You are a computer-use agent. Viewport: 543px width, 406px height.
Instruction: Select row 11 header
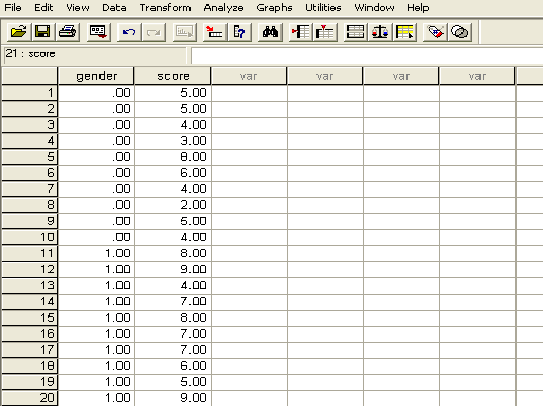tap(30, 253)
